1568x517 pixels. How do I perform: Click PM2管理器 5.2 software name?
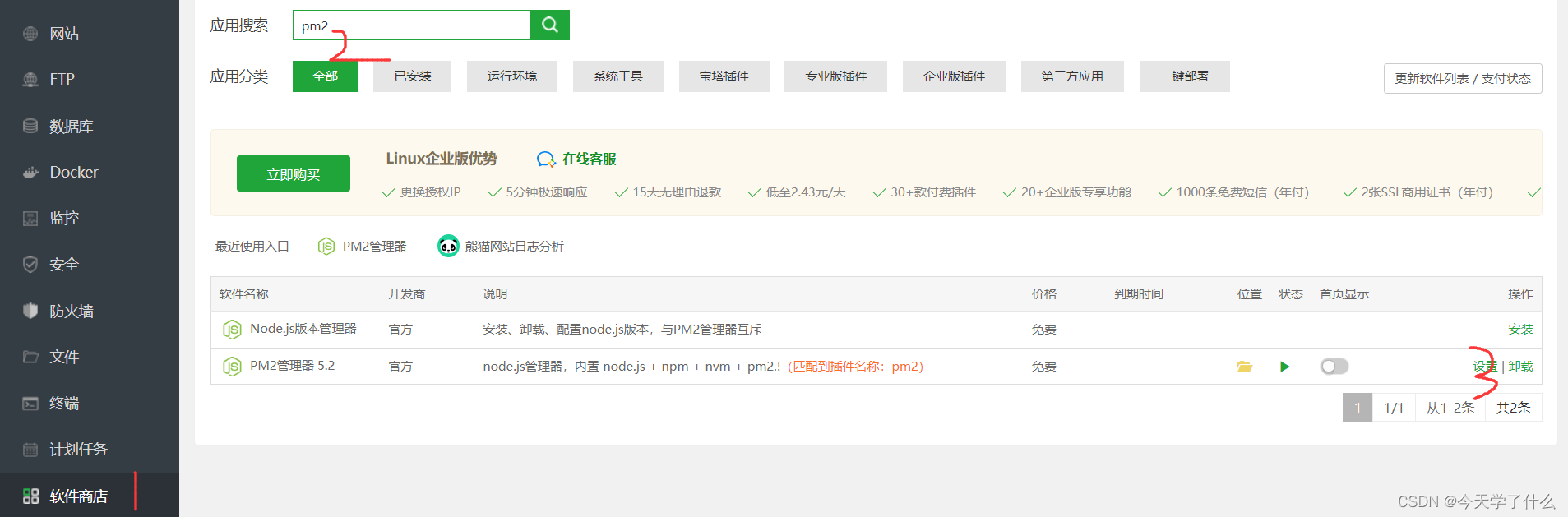pyautogui.click(x=293, y=366)
